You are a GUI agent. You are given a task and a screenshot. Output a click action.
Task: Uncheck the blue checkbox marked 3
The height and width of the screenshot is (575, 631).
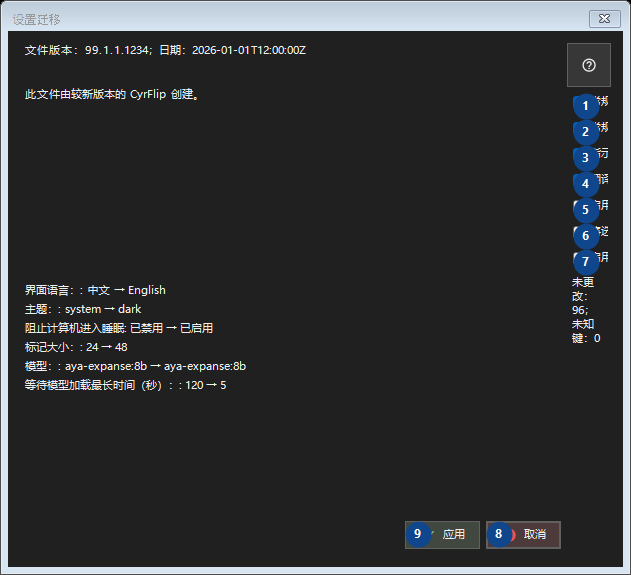click(579, 153)
